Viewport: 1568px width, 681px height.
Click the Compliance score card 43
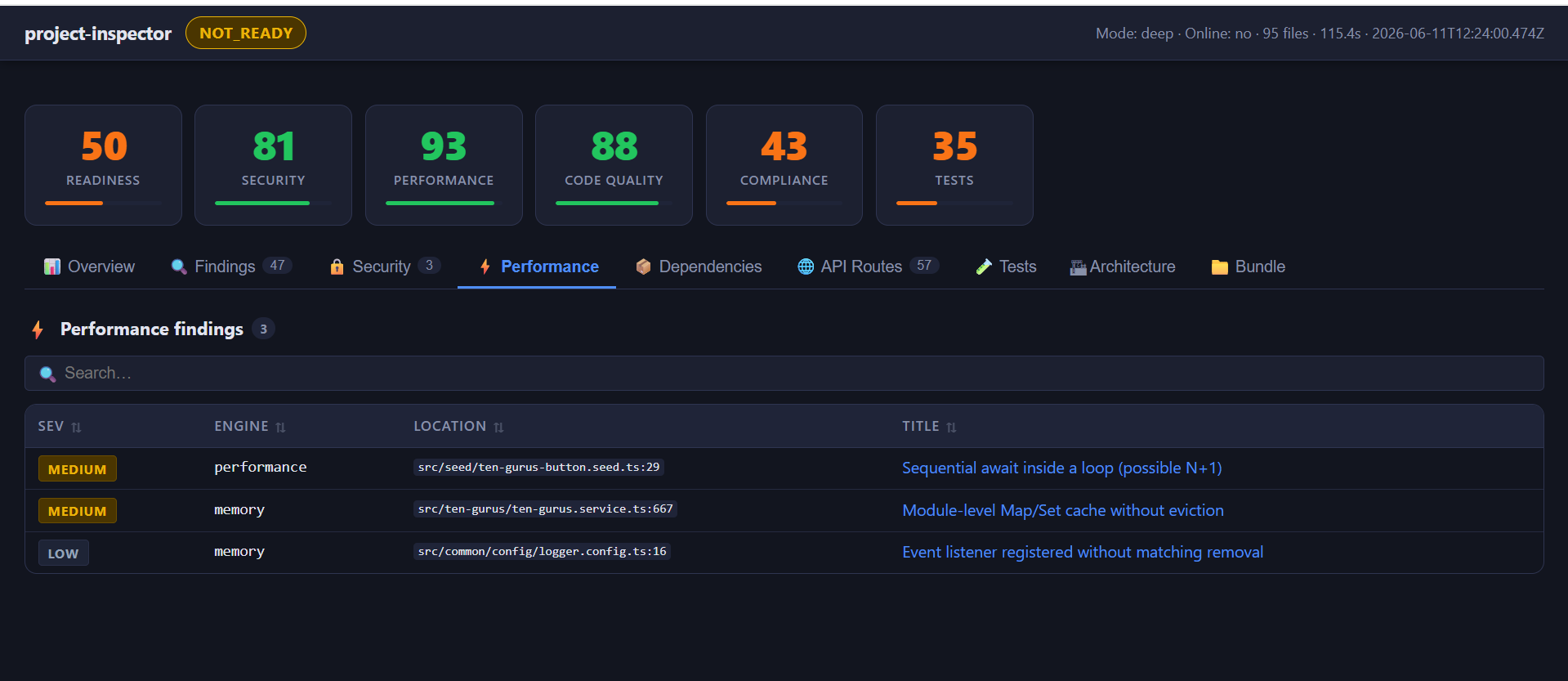tap(784, 165)
